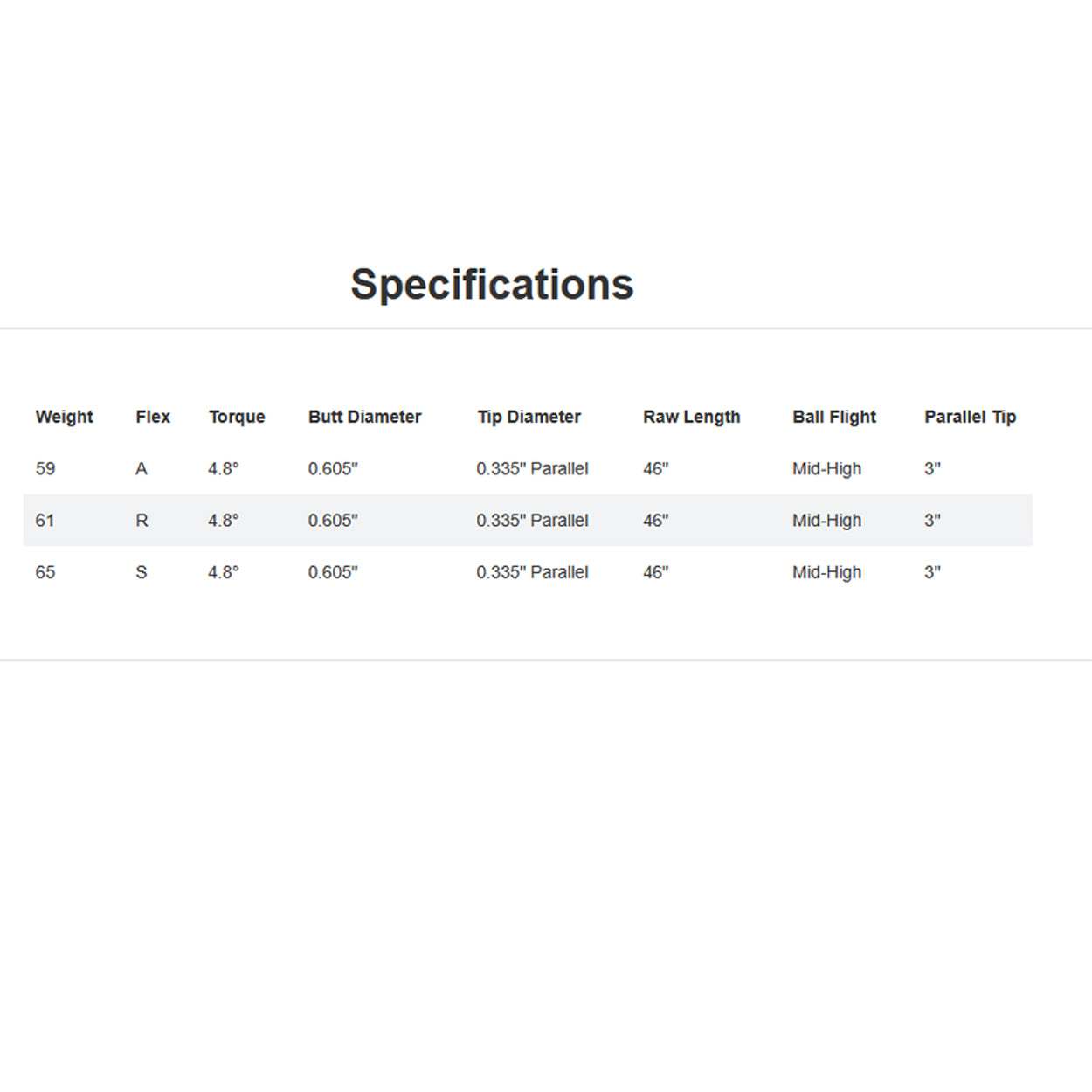Image resolution: width=1092 pixels, height=1092 pixels.
Task: Click the Specifications heading
Action: click(492, 285)
